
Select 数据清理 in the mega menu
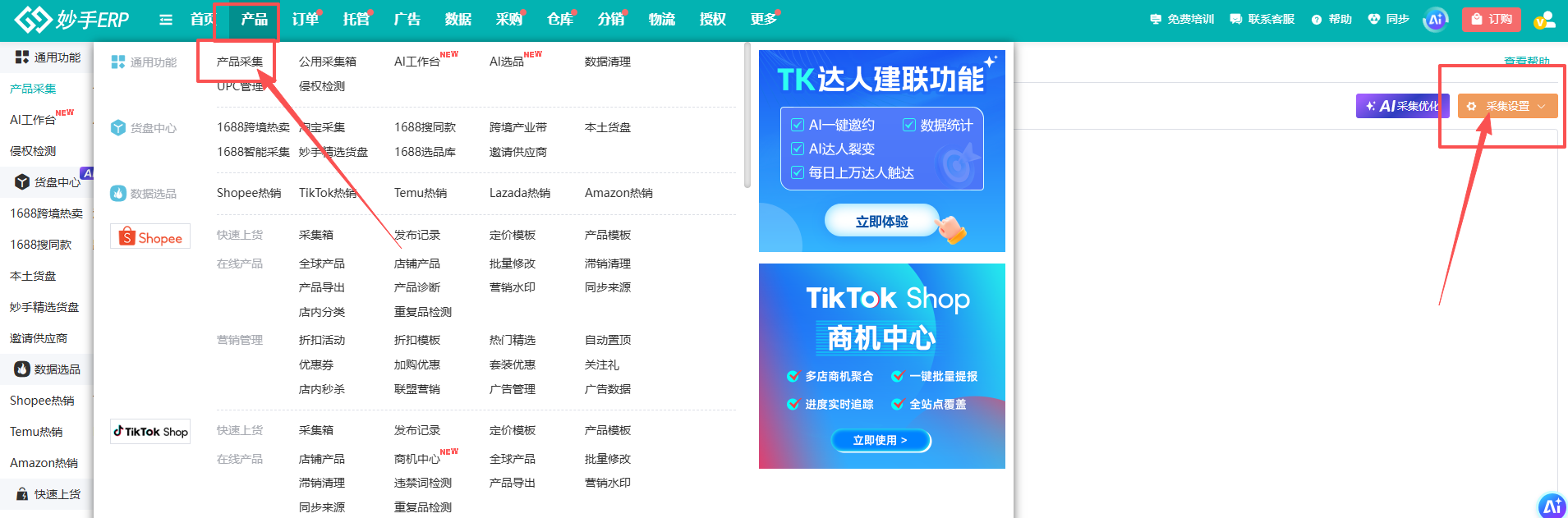tap(608, 62)
